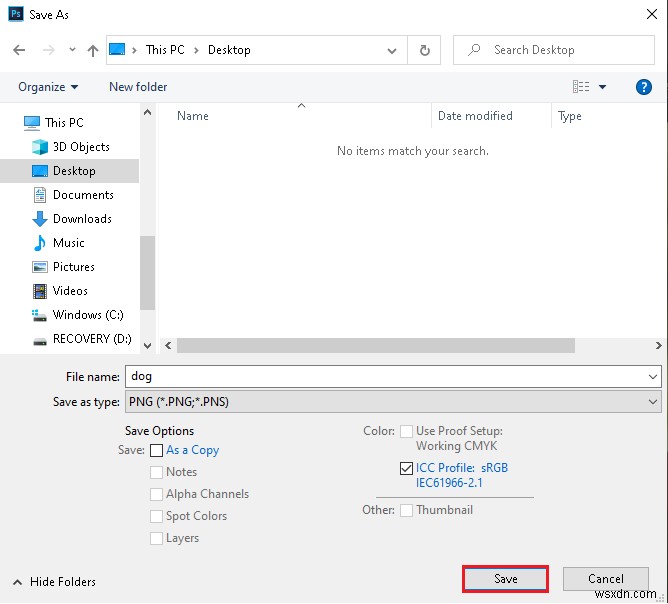Create a New folder

[x=138, y=87]
